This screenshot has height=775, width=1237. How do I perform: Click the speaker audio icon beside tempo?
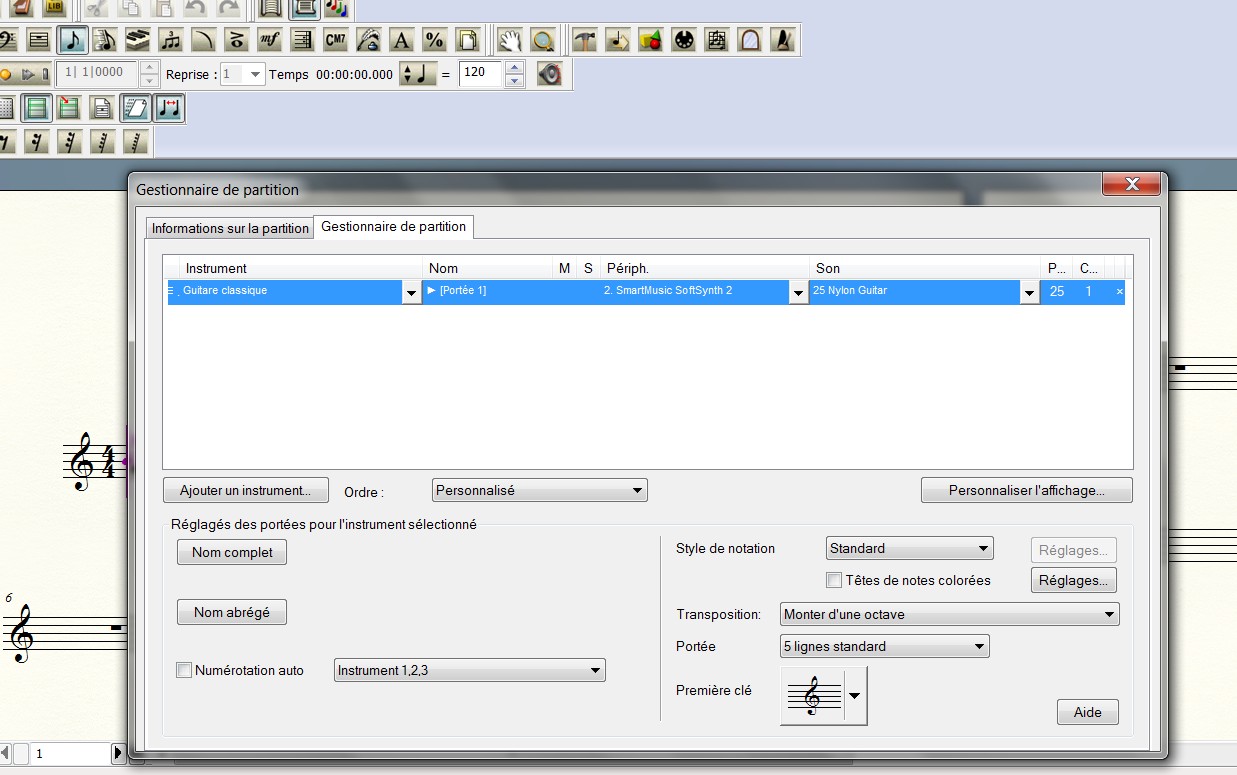[x=549, y=73]
